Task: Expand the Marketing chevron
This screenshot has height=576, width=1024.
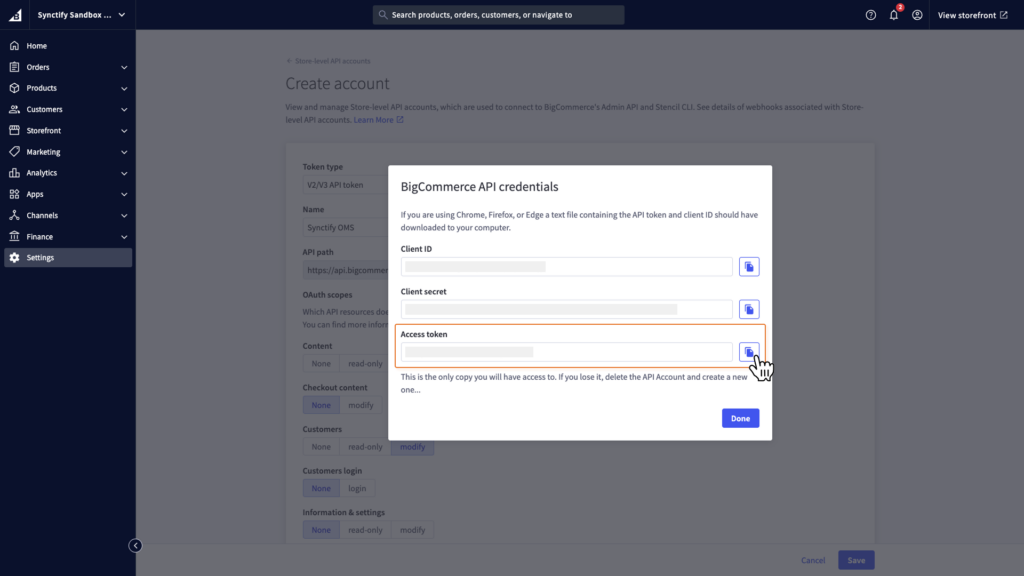Action: (x=124, y=152)
